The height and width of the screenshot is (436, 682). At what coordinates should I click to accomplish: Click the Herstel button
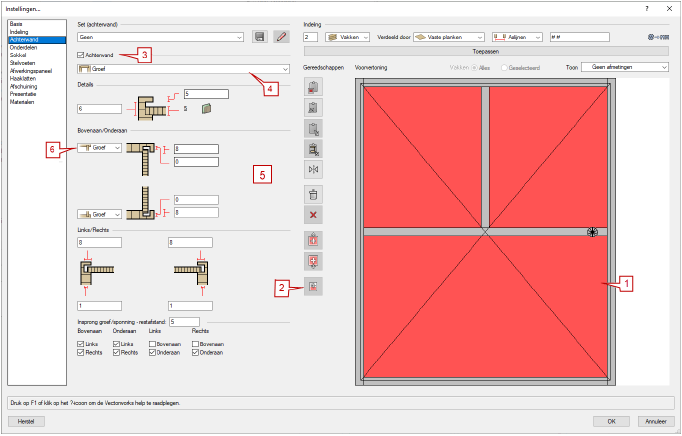tap(26, 421)
